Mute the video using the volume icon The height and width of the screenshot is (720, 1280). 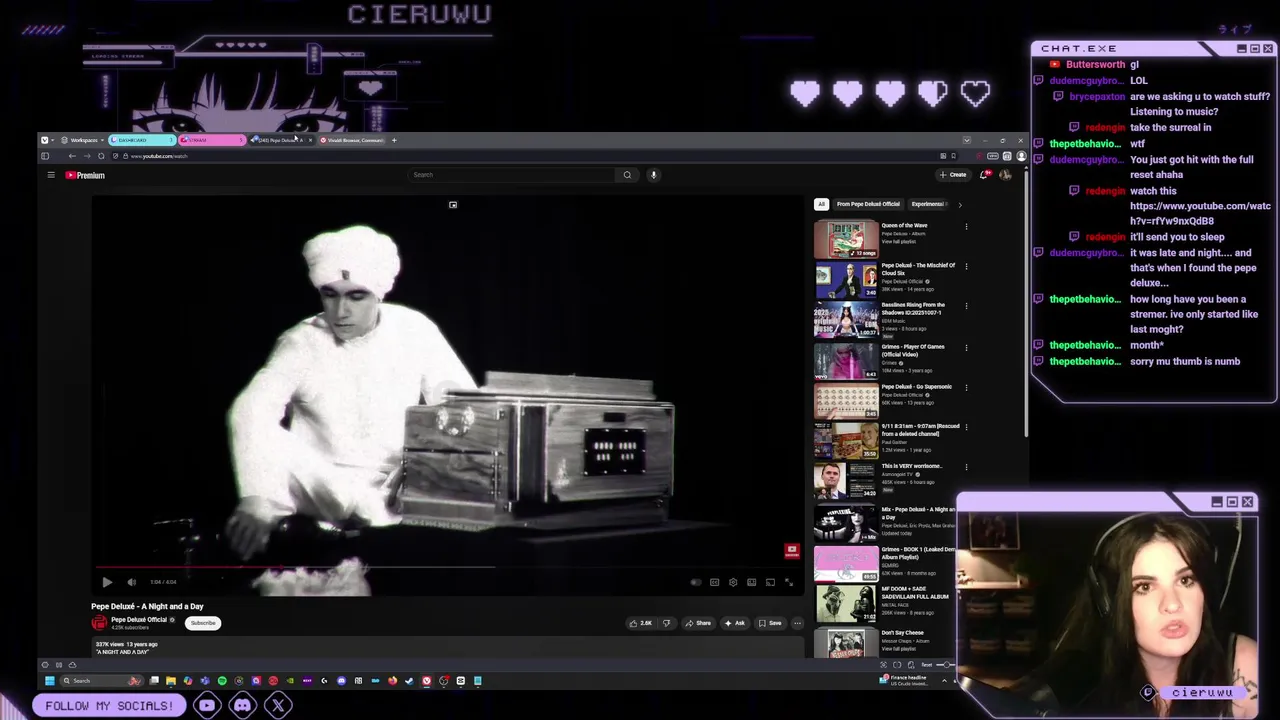(131, 582)
